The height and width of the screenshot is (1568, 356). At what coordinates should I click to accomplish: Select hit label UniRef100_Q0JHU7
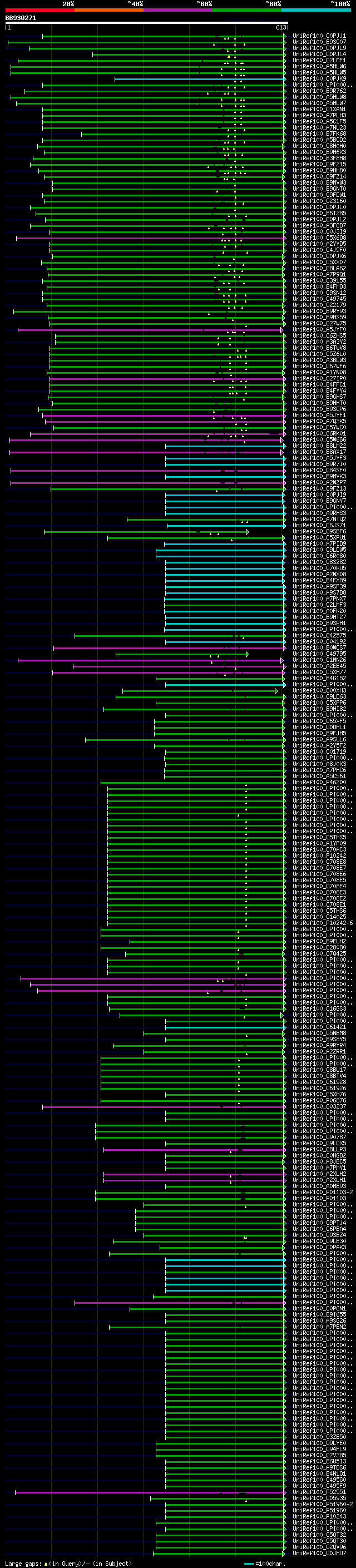(319, 1554)
